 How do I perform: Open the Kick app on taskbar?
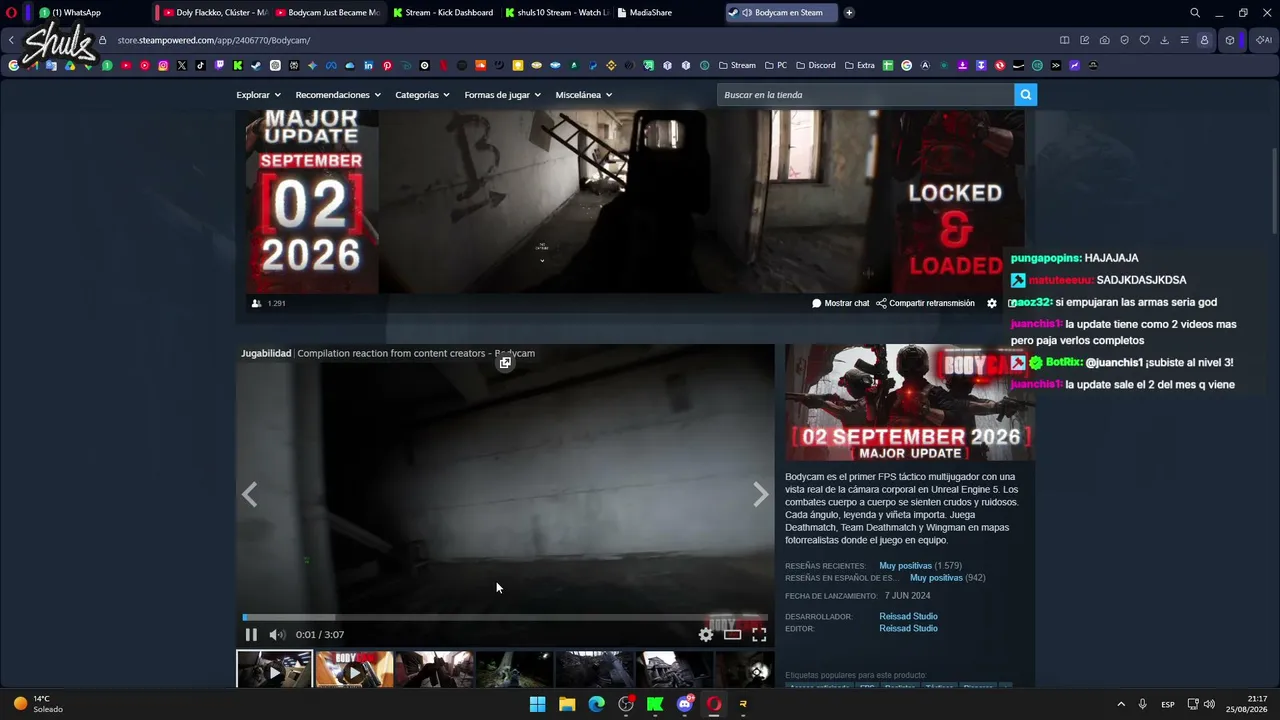coord(655,704)
